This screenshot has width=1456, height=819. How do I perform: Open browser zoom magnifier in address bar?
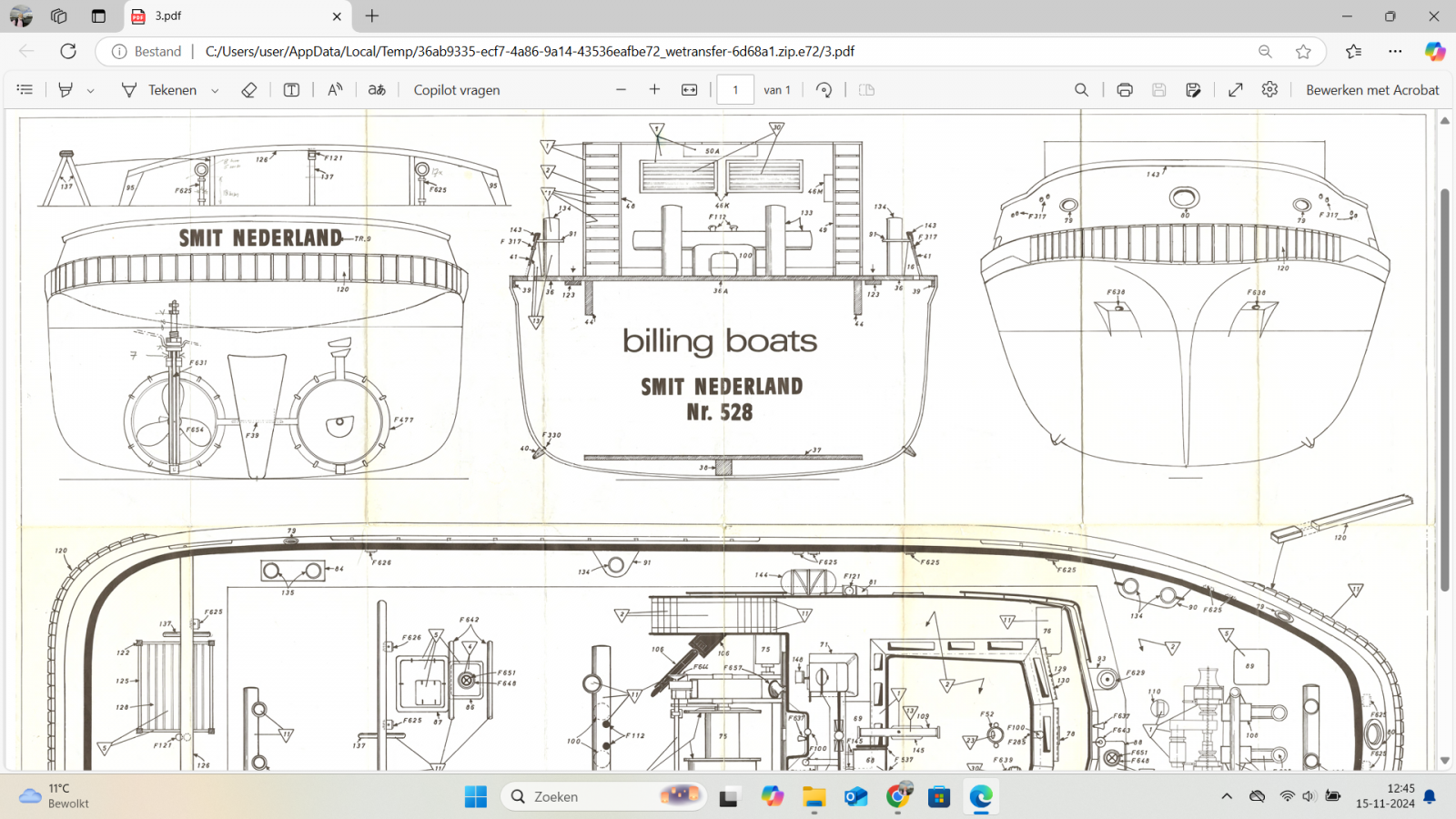click(1265, 51)
